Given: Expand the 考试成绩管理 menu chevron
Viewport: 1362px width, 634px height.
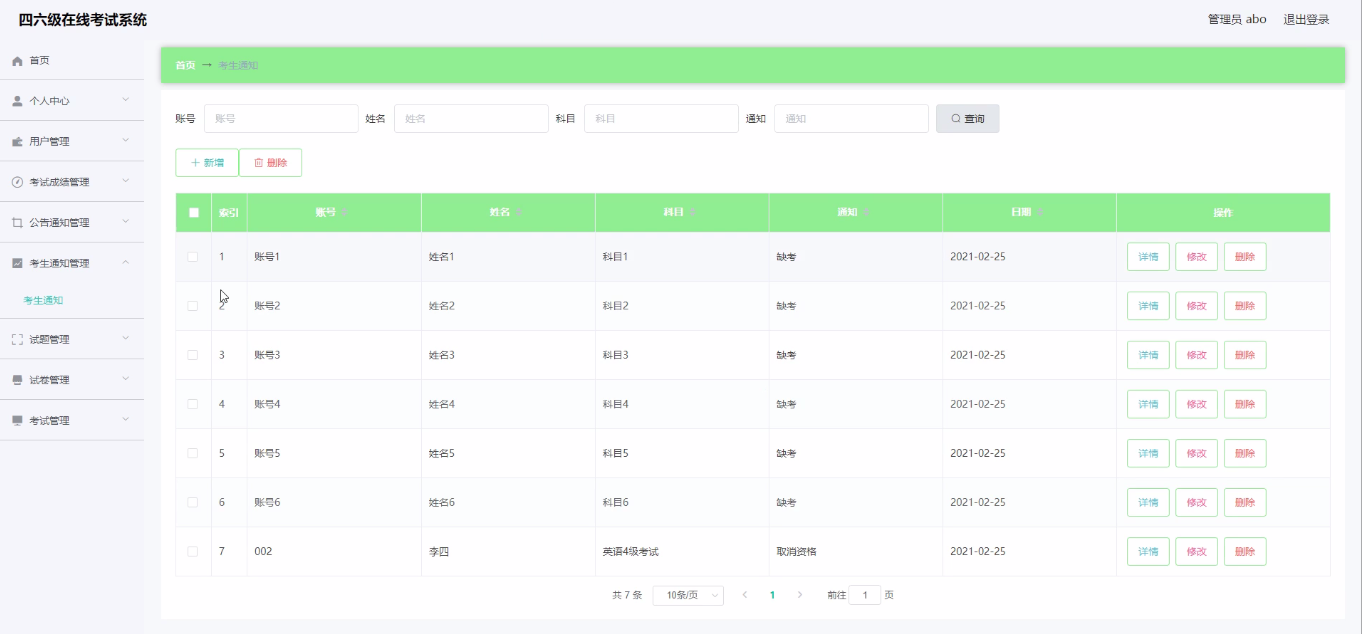Looking at the screenshot, I should (126, 181).
